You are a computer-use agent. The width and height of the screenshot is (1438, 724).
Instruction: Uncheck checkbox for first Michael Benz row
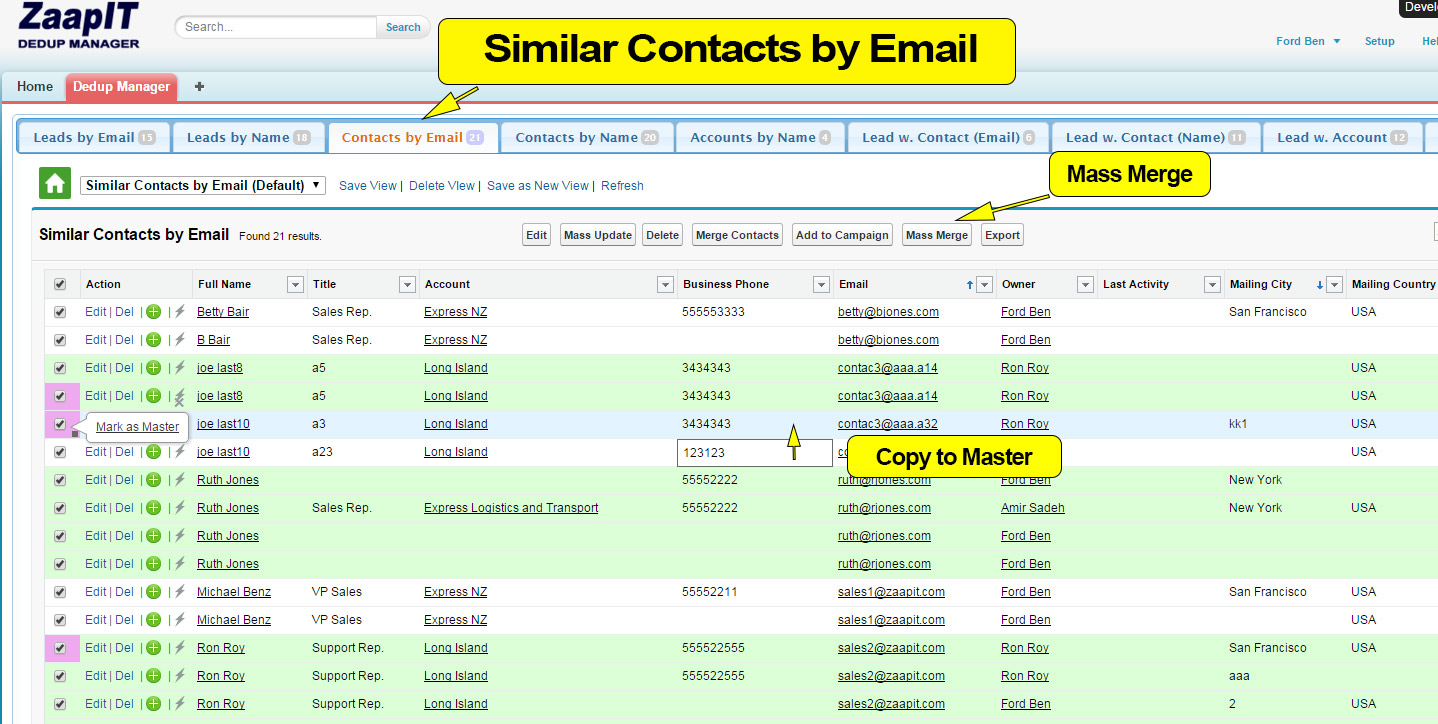(x=60, y=592)
